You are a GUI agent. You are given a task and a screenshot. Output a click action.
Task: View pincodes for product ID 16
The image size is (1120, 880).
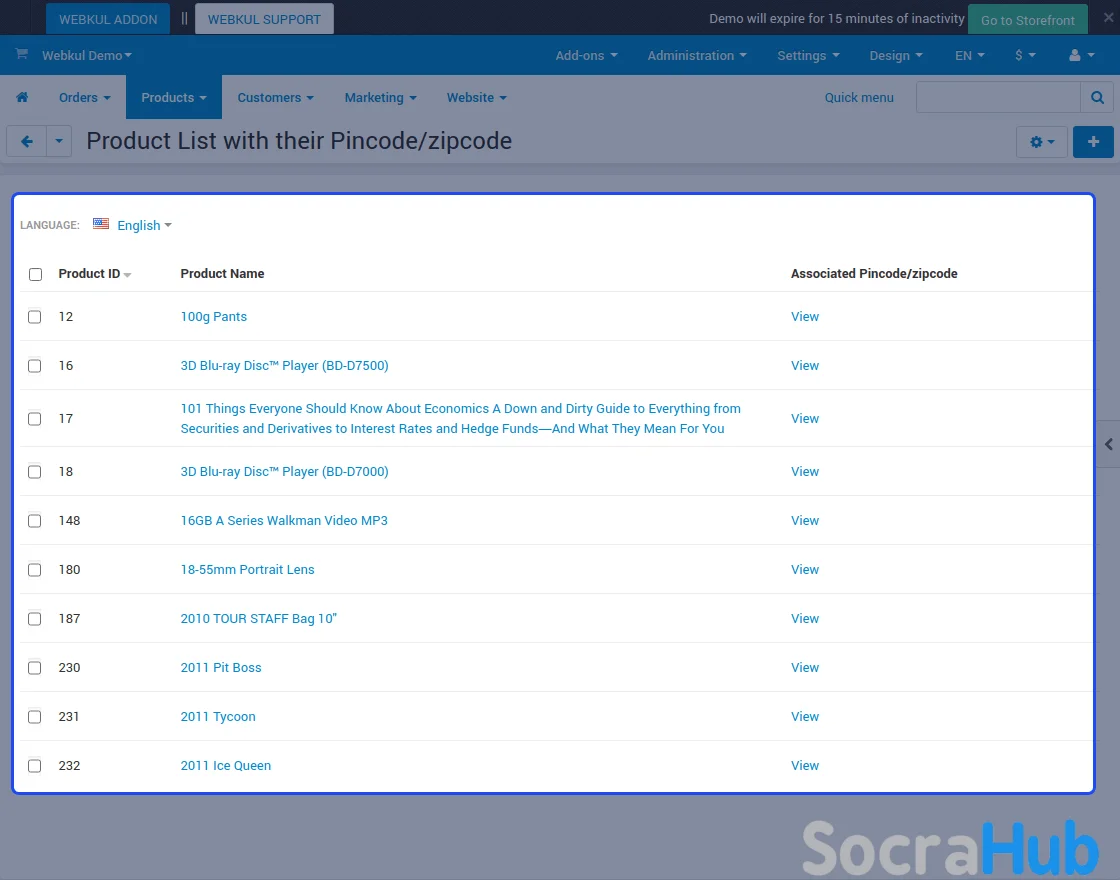pyautogui.click(x=804, y=366)
